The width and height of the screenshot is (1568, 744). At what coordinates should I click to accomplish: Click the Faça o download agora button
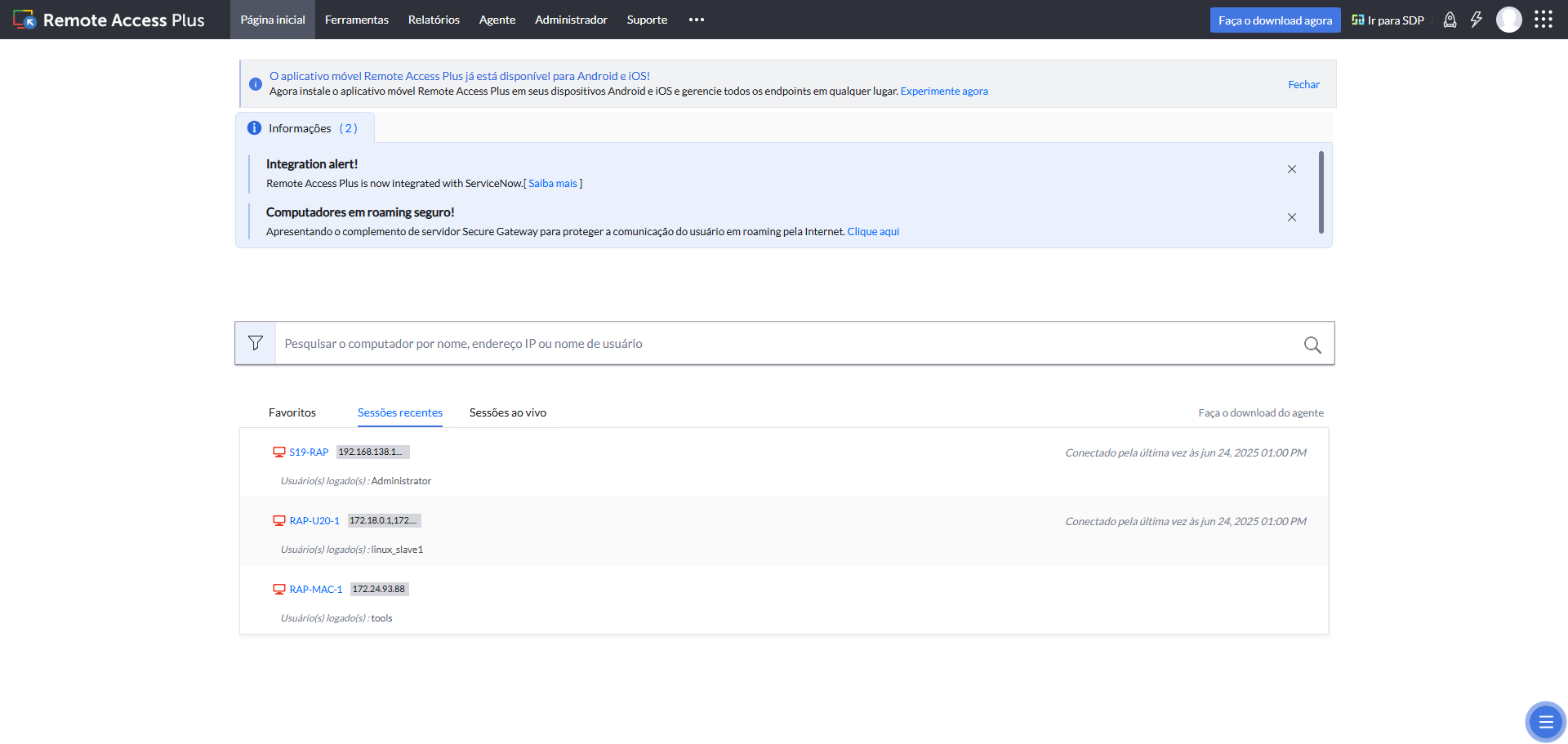(x=1275, y=20)
